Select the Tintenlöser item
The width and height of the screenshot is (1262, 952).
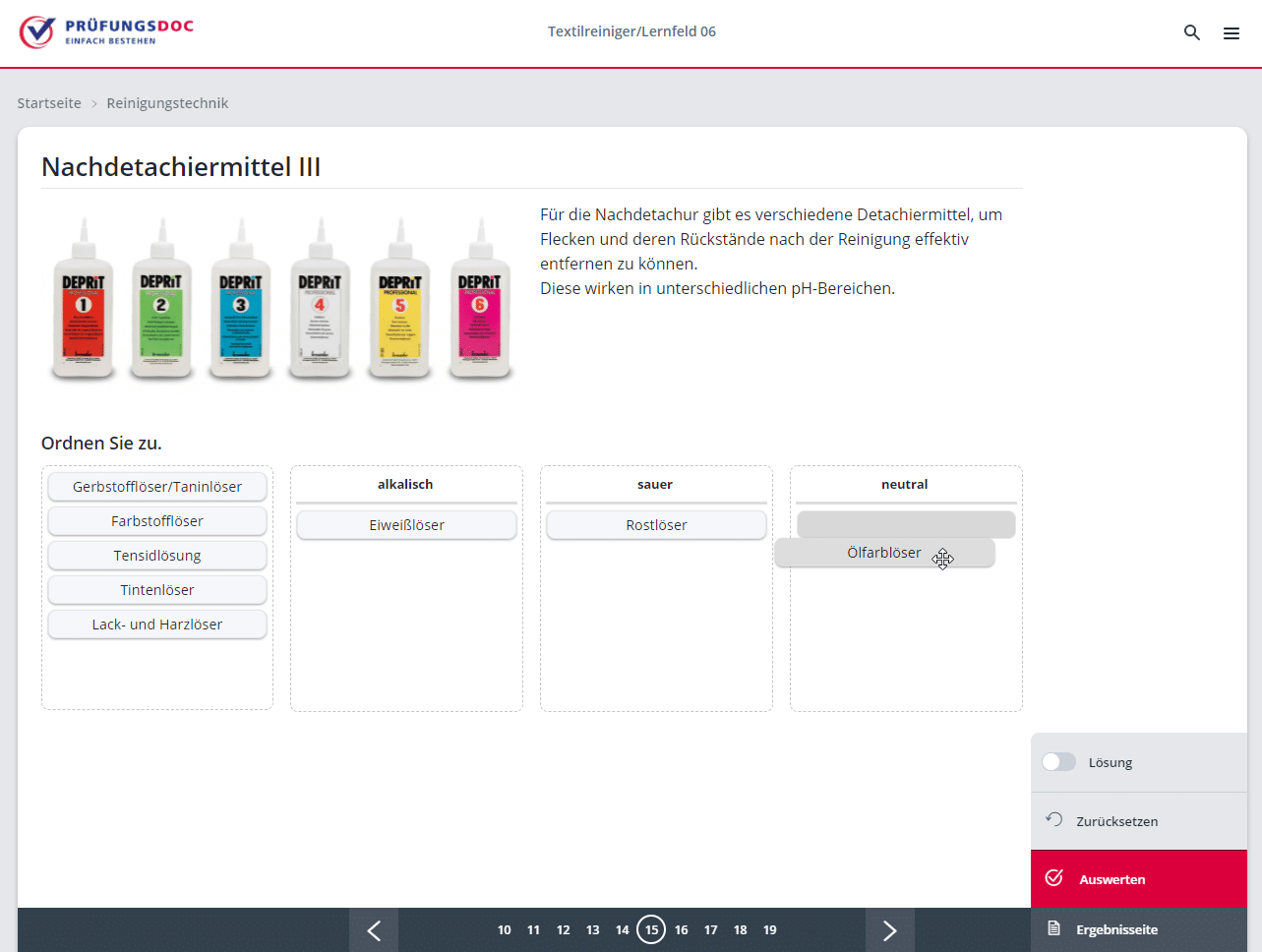tap(157, 590)
